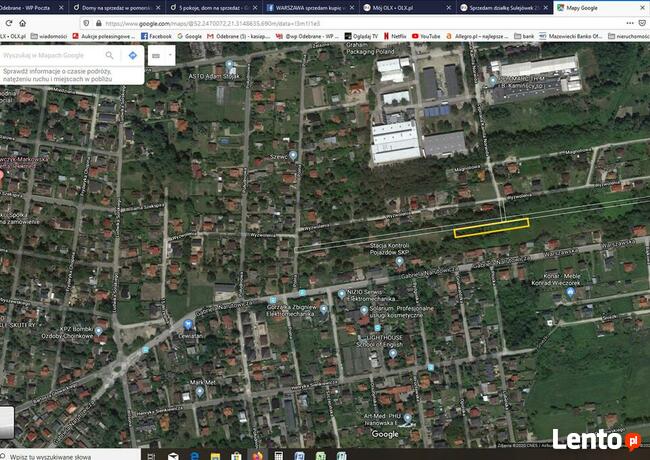Viewport: 650px width, 460px height.
Task: Click the tracking protection shield icon
Action: [86, 24]
